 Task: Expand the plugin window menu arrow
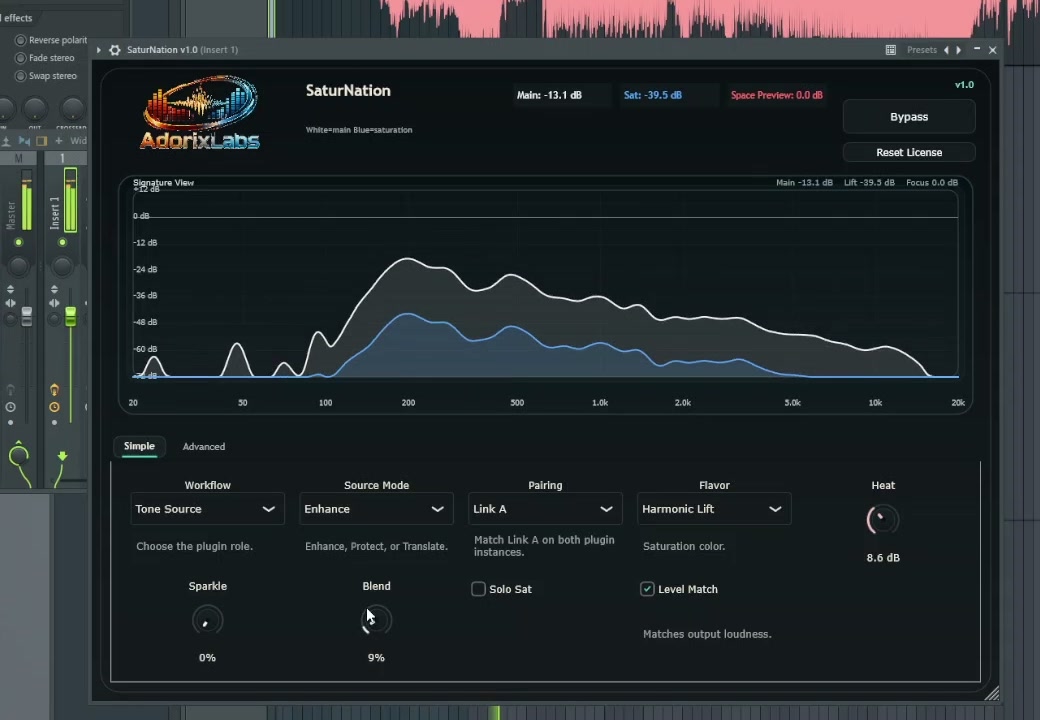(99, 50)
